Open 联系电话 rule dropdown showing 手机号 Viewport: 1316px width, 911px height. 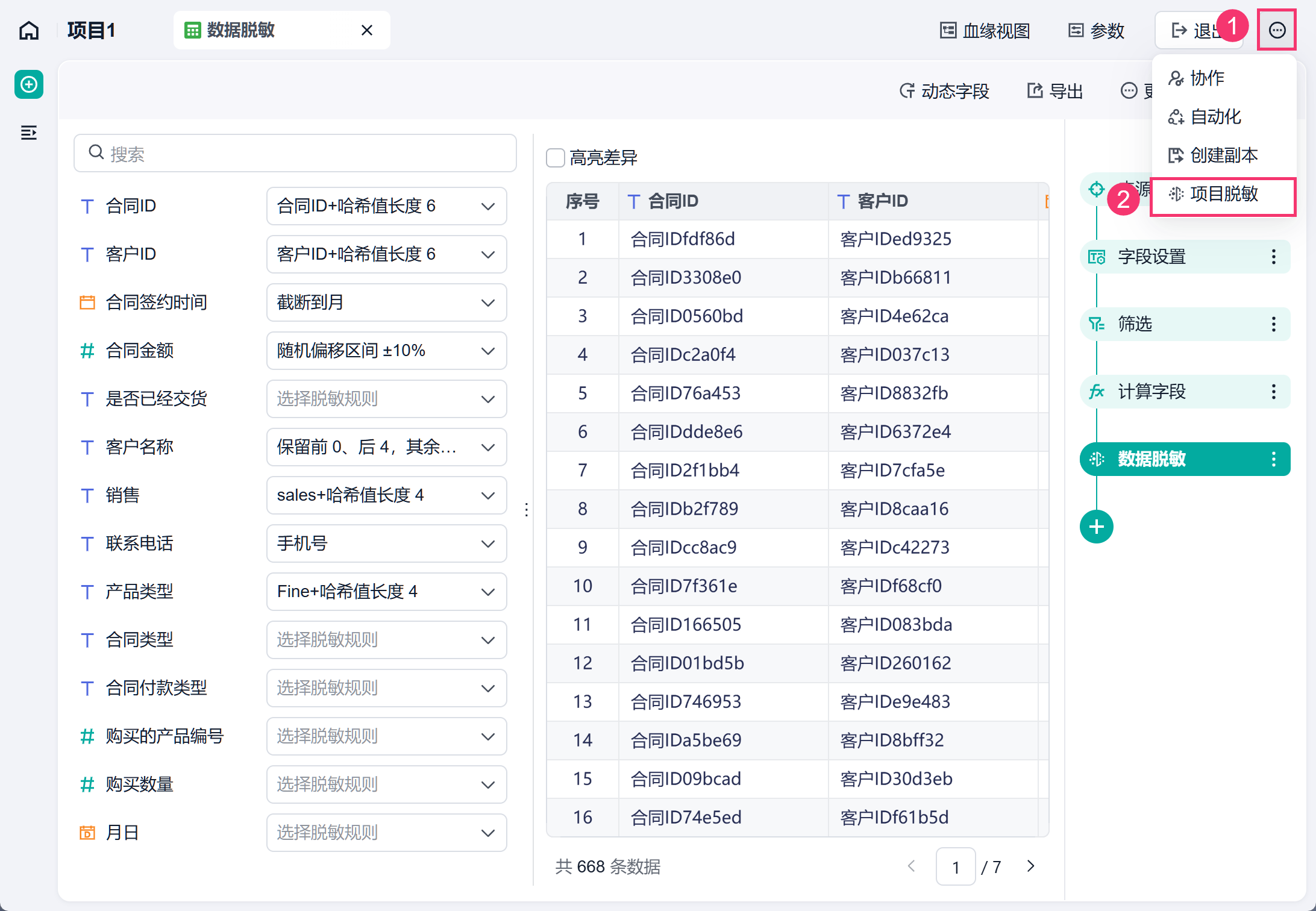[386, 543]
